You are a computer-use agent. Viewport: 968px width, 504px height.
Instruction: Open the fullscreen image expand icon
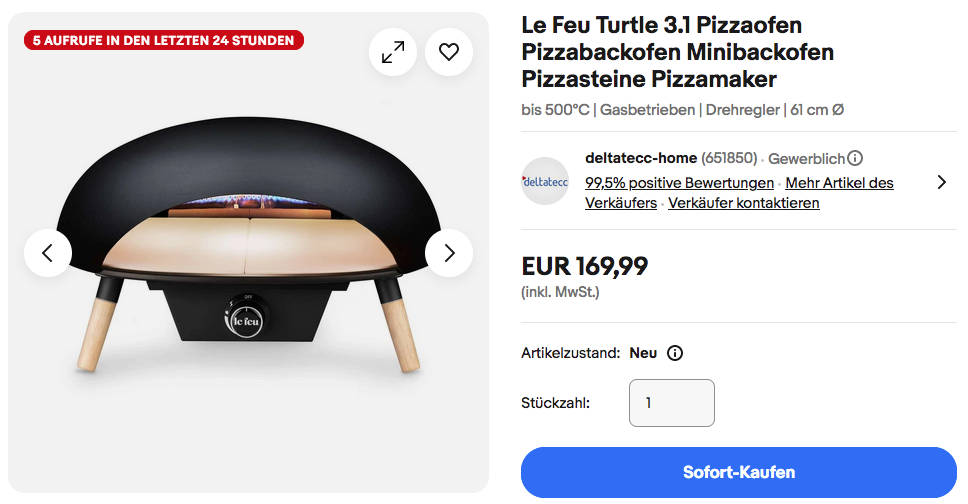pos(393,52)
